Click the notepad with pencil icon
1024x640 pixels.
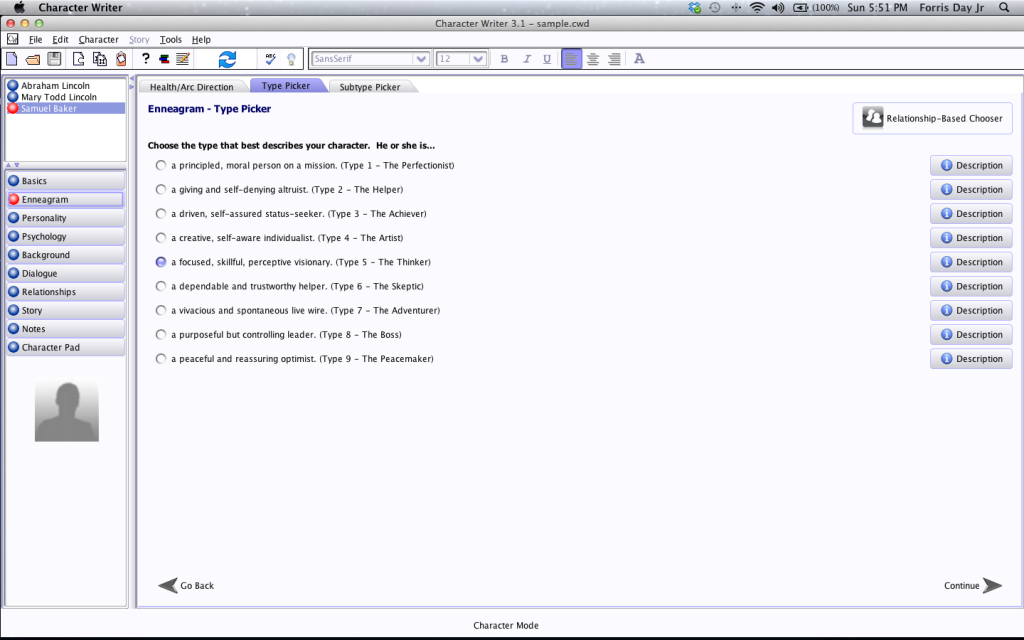tap(183, 59)
